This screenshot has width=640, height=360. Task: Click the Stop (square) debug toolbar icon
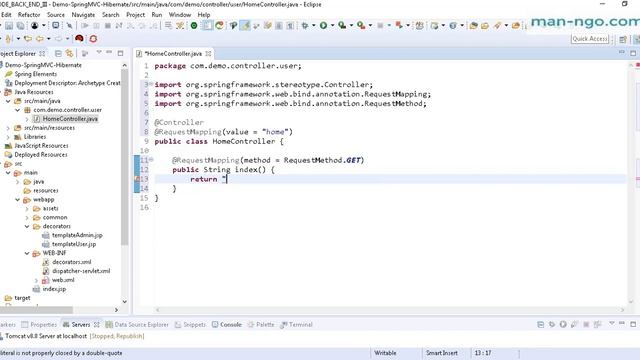108,26
